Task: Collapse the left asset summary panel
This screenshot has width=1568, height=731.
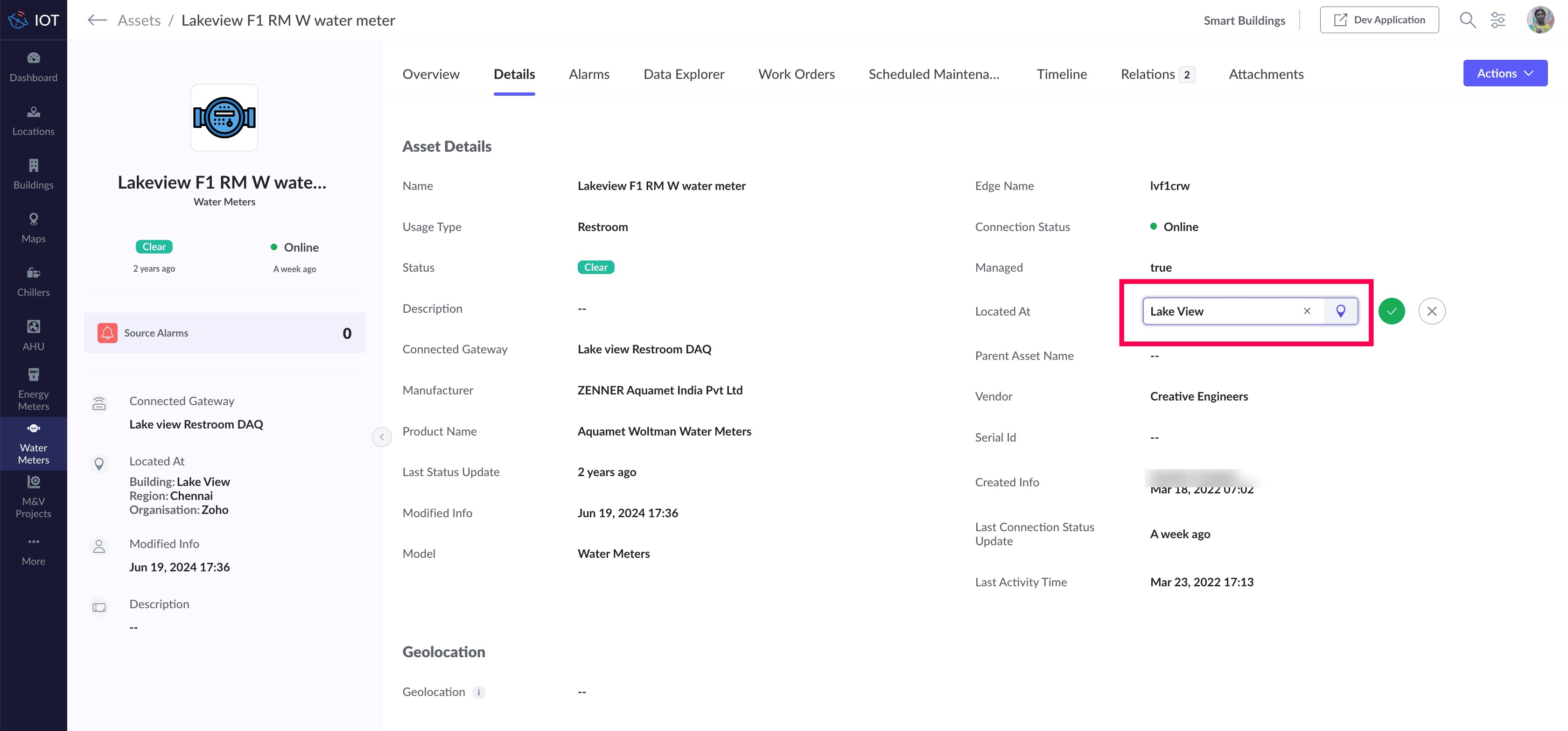Action: click(x=382, y=437)
